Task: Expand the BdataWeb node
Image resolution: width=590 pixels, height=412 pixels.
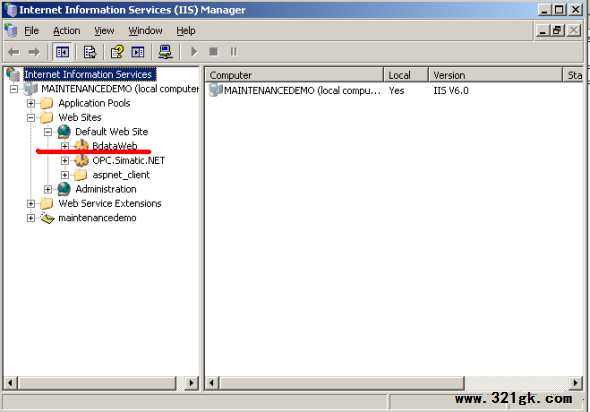Action: [65, 146]
